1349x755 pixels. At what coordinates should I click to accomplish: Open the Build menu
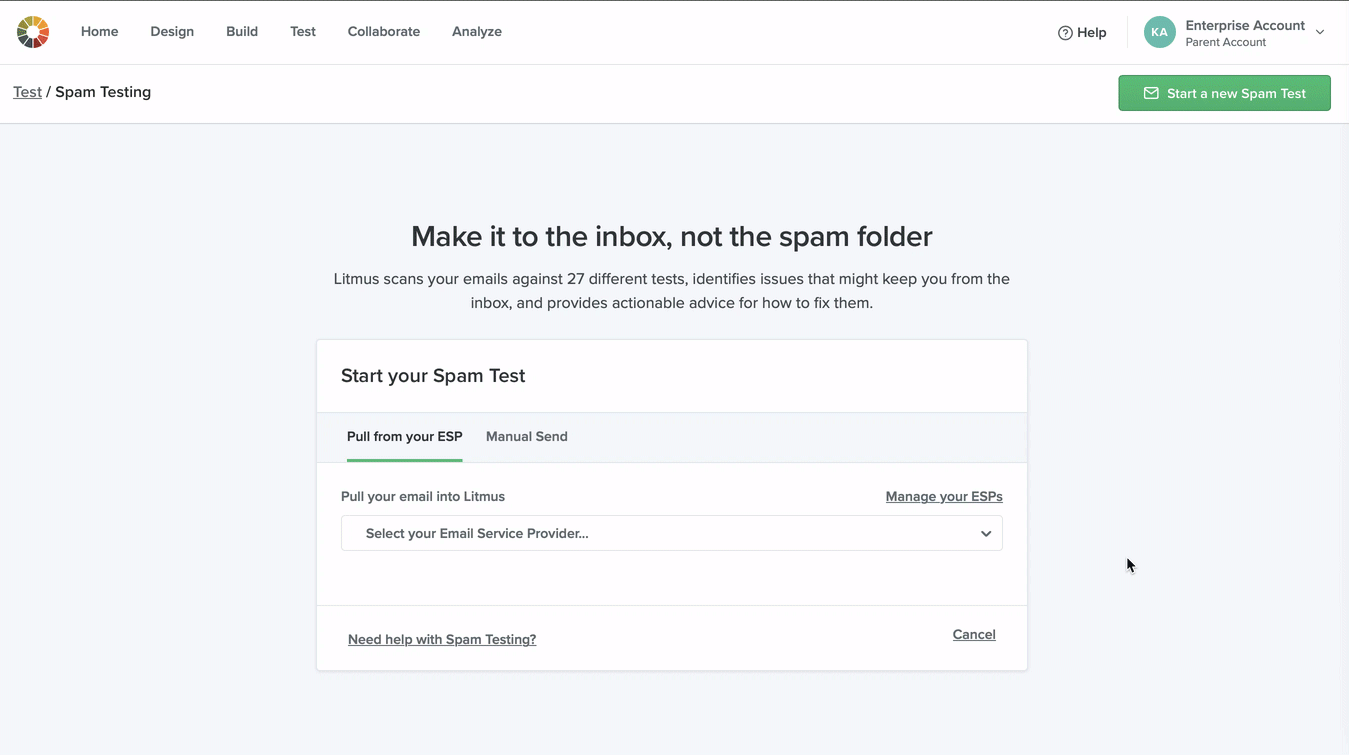coord(242,32)
